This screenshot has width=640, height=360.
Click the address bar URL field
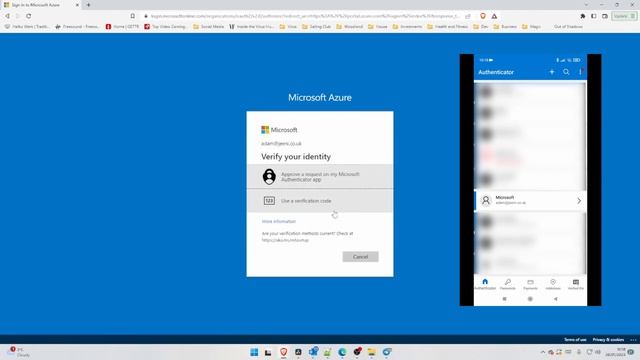tap(304, 16)
